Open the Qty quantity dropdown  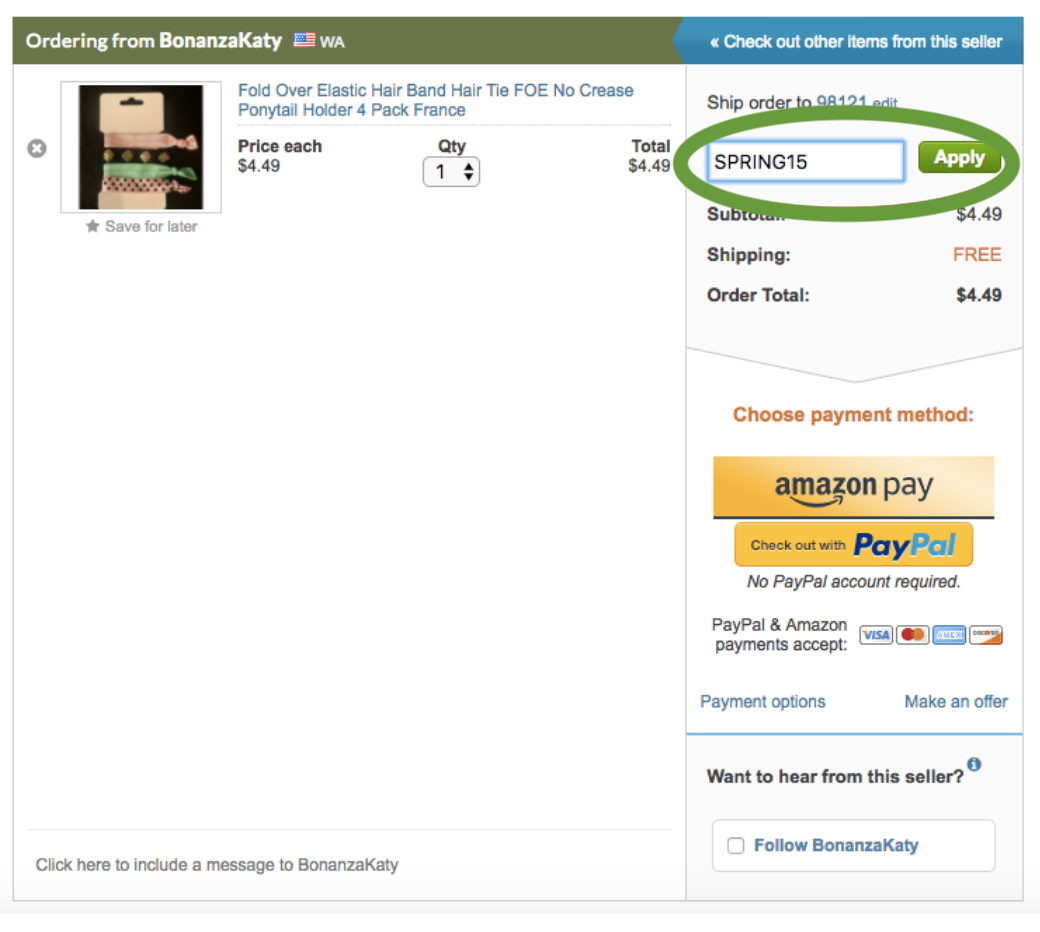click(451, 172)
